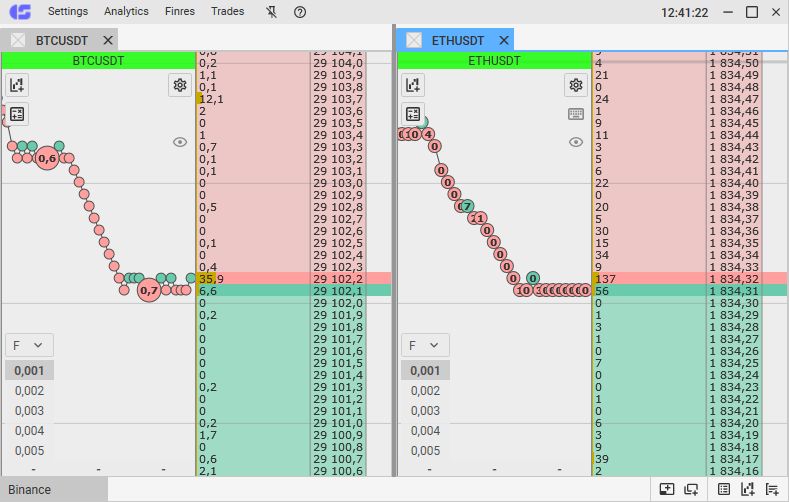
Task: Open the Analytics menu
Action: tap(126, 12)
